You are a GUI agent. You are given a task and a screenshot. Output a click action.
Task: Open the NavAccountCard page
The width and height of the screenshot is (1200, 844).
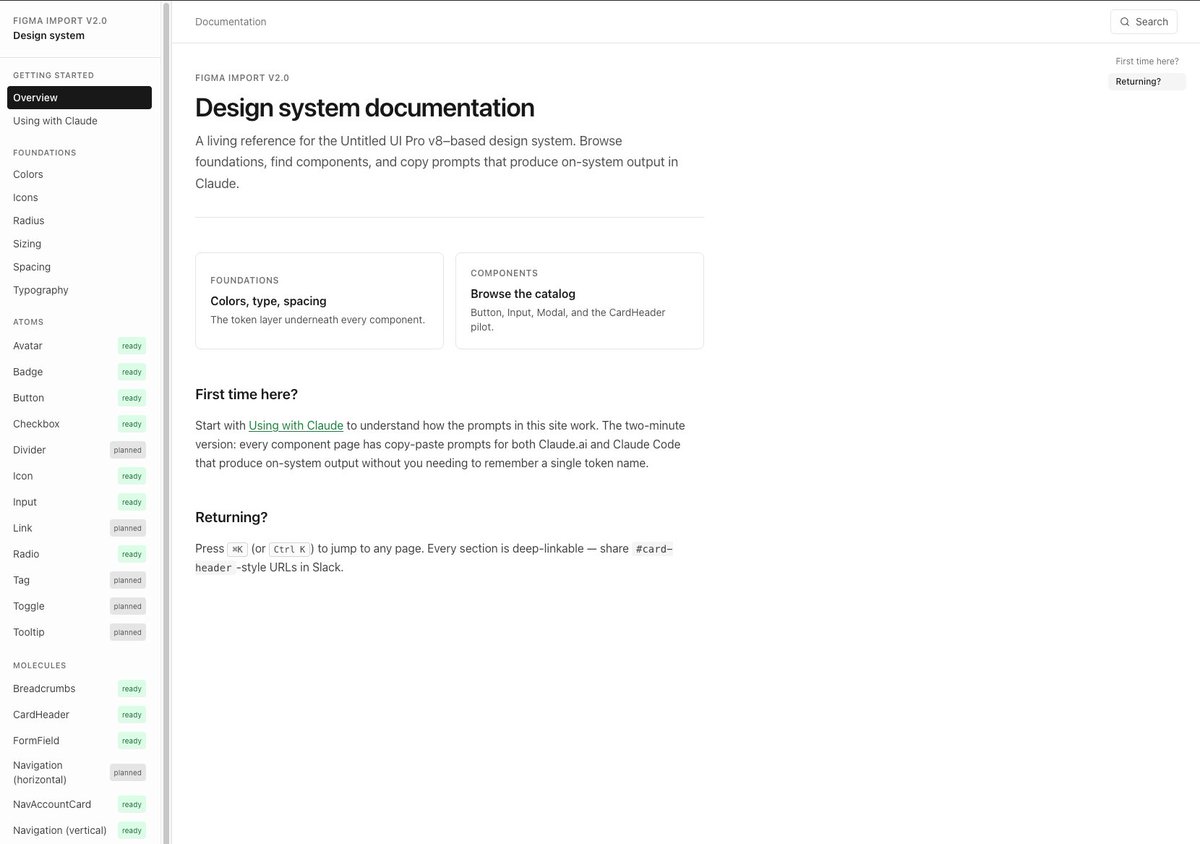click(x=79, y=804)
